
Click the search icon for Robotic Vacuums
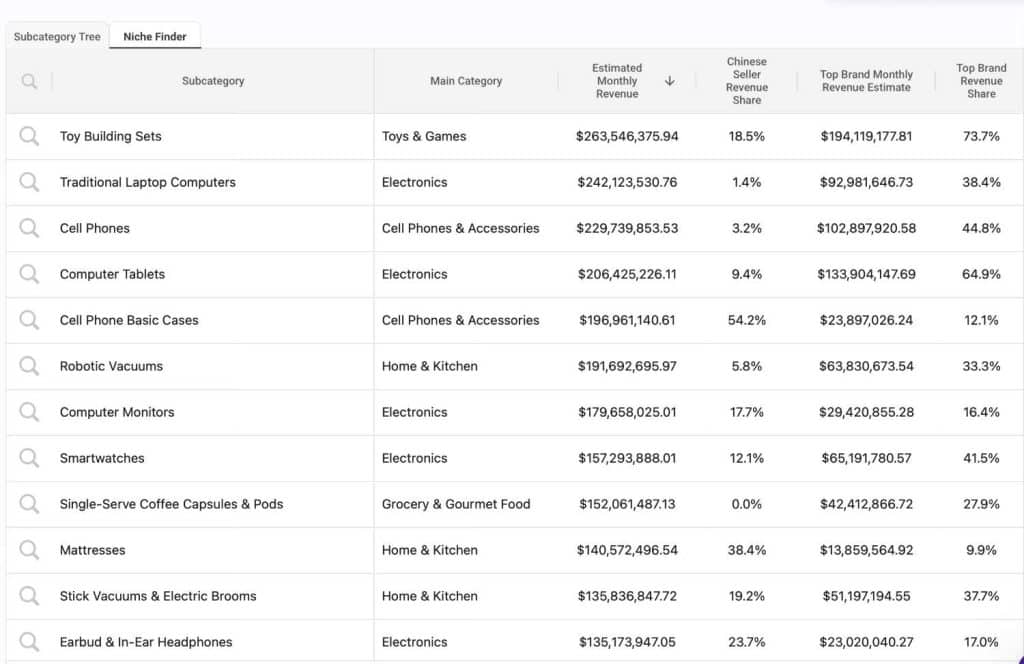27,366
